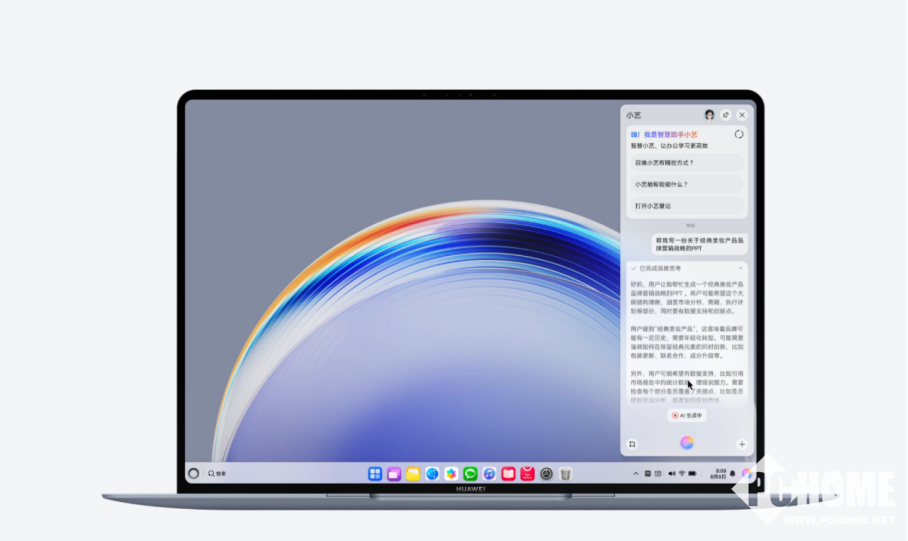Click the second tray icon beside the volume speaker
908x541 pixels.
point(658,473)
